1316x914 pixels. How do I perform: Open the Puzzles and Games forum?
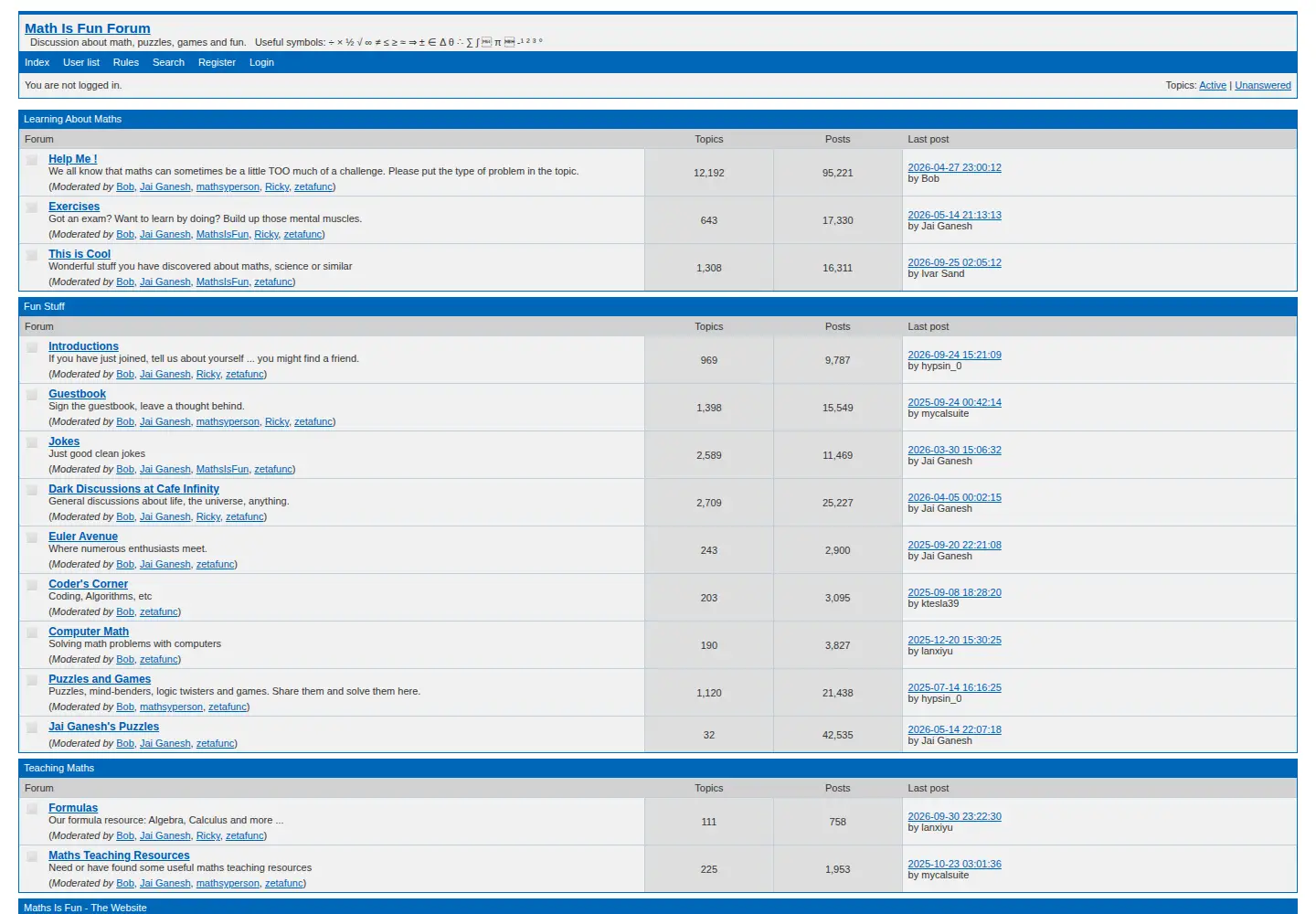tap(100, 679)
